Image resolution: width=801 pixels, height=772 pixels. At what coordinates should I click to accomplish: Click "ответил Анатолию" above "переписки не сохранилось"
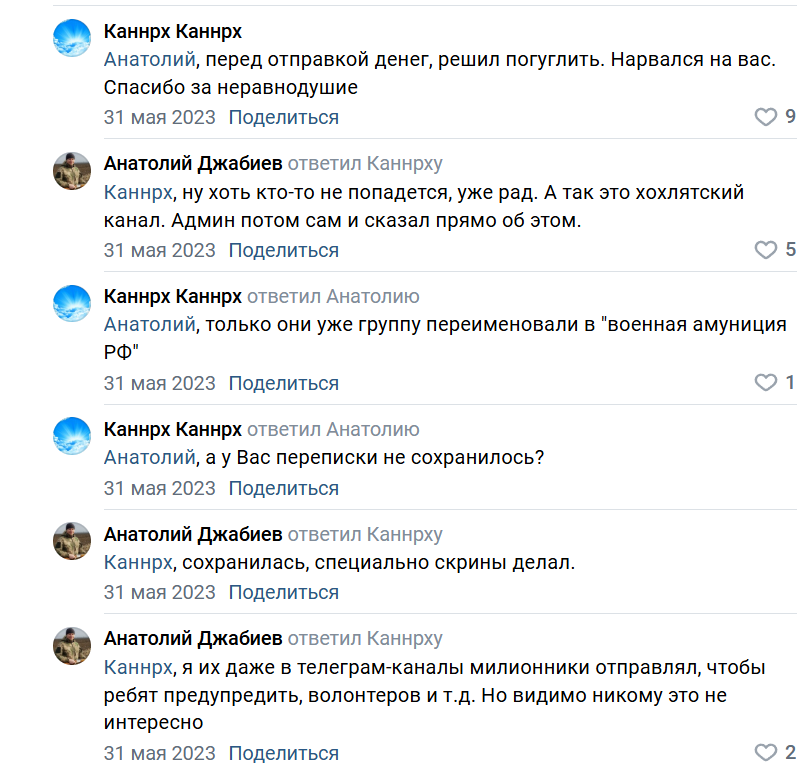[x=333, y=430]
